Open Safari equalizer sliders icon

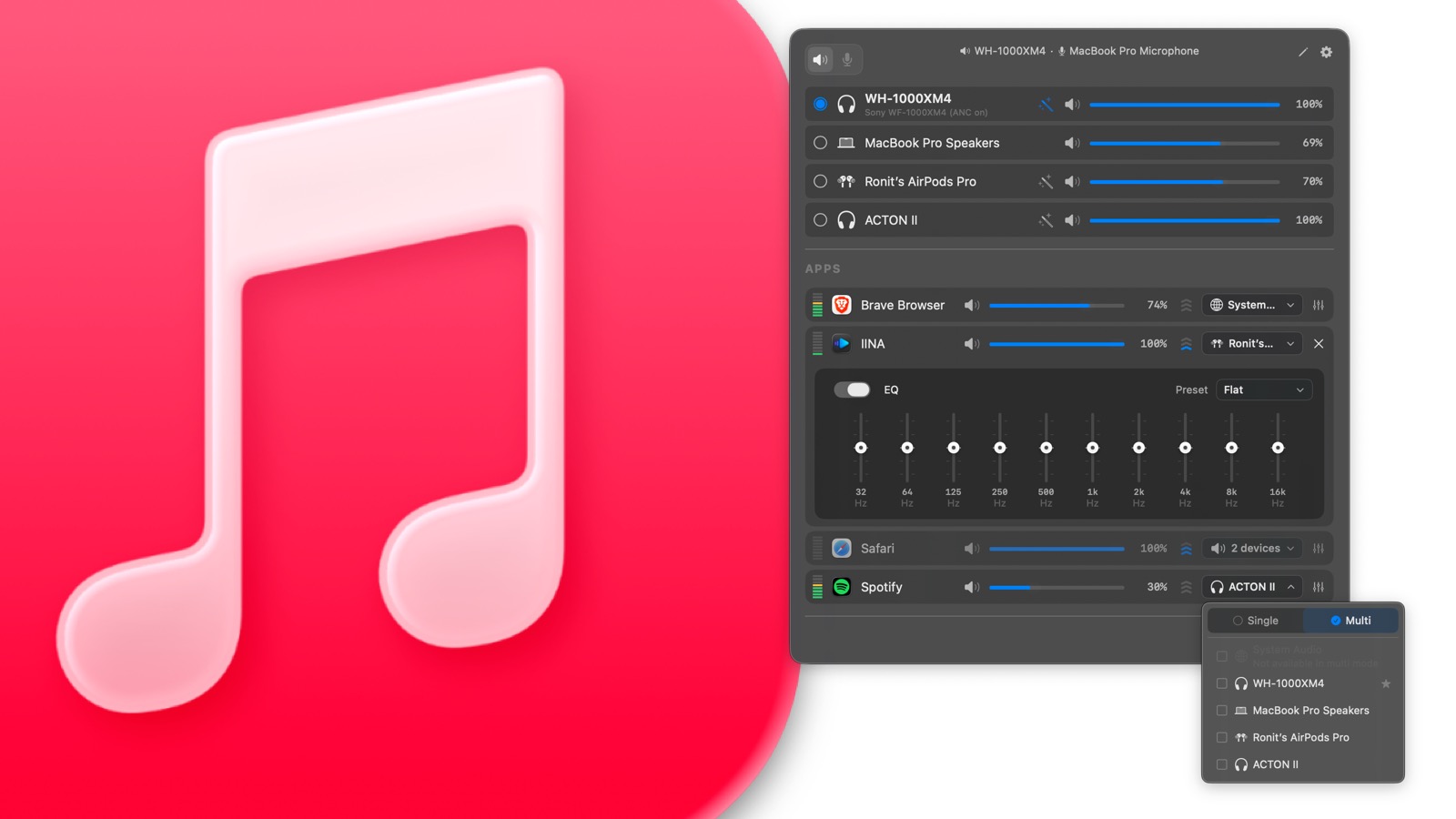point(1319,549)
